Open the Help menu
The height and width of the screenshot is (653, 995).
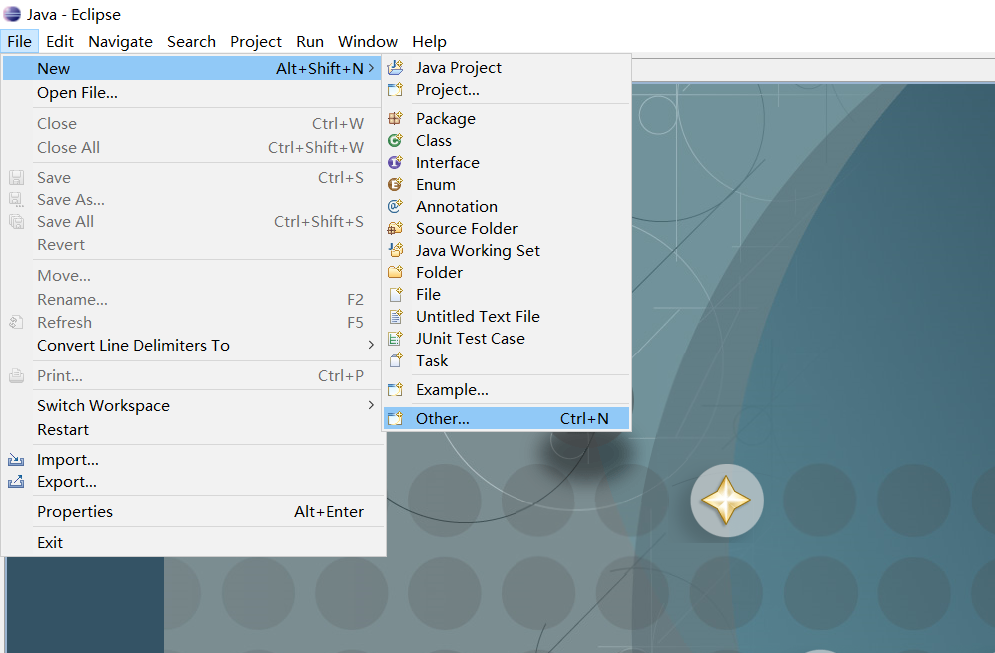click(x=429, y=41)
